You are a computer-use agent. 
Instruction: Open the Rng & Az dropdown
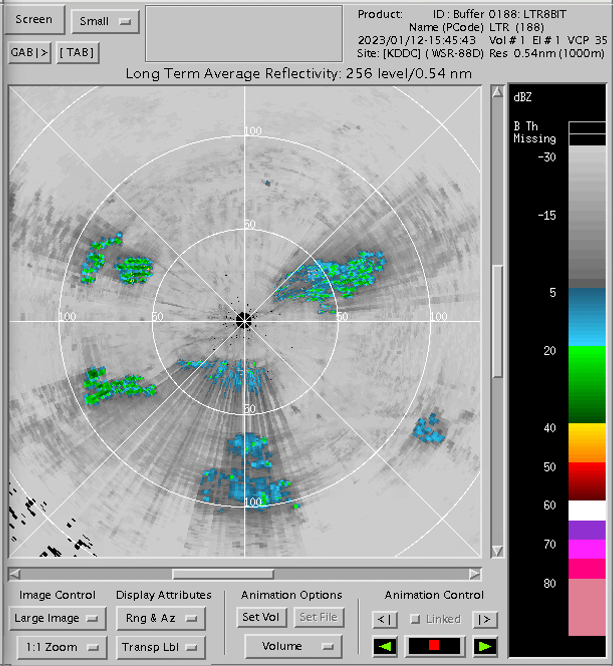pos(161,618)
